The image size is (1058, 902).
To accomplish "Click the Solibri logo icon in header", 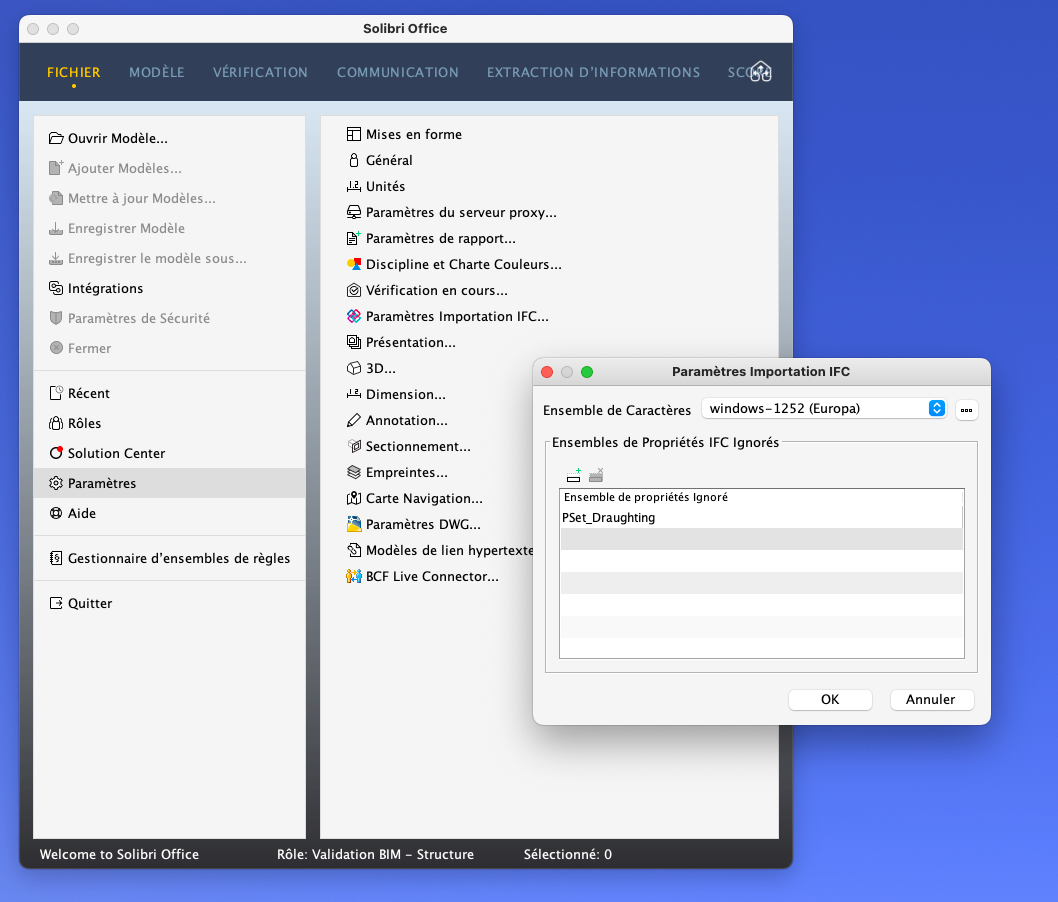I will (761, 71).
